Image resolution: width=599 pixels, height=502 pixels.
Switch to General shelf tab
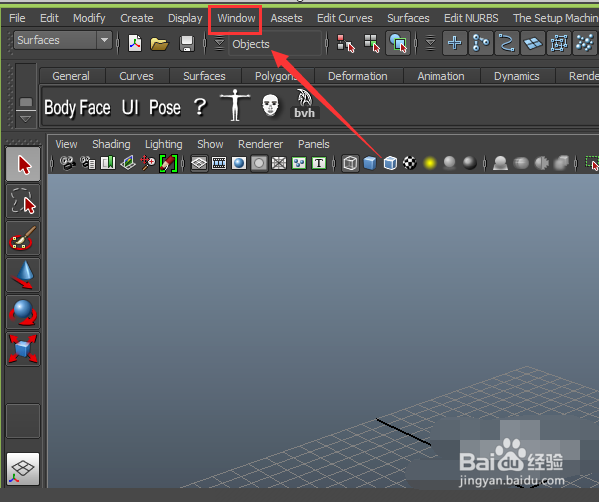click(x=71, y=76)
